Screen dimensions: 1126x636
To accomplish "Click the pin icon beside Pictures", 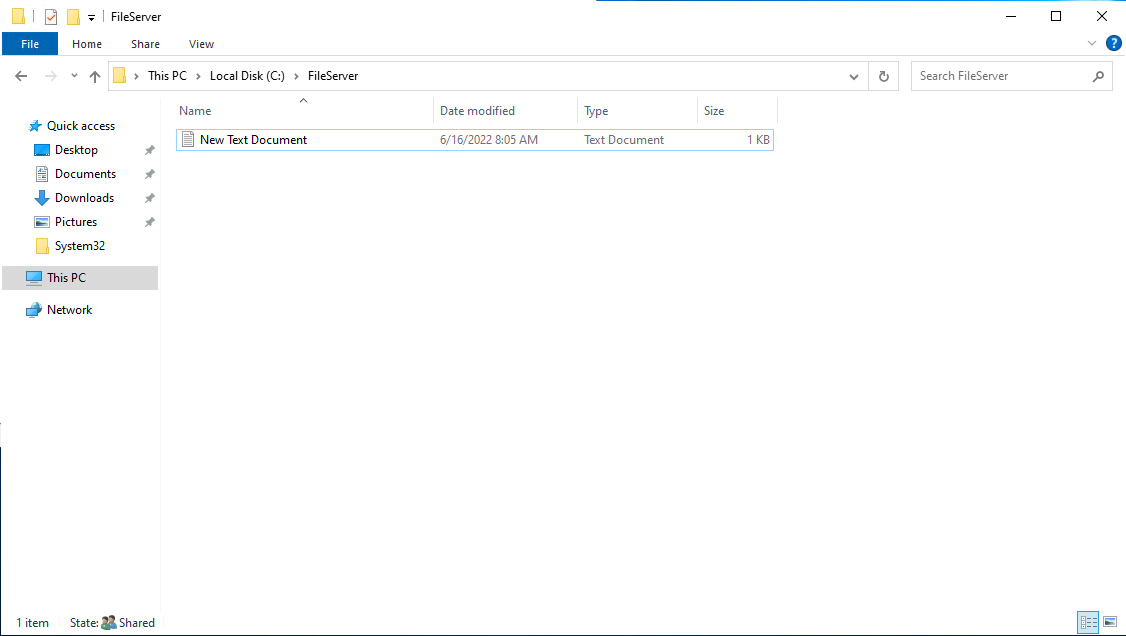I will pos(149,223).
